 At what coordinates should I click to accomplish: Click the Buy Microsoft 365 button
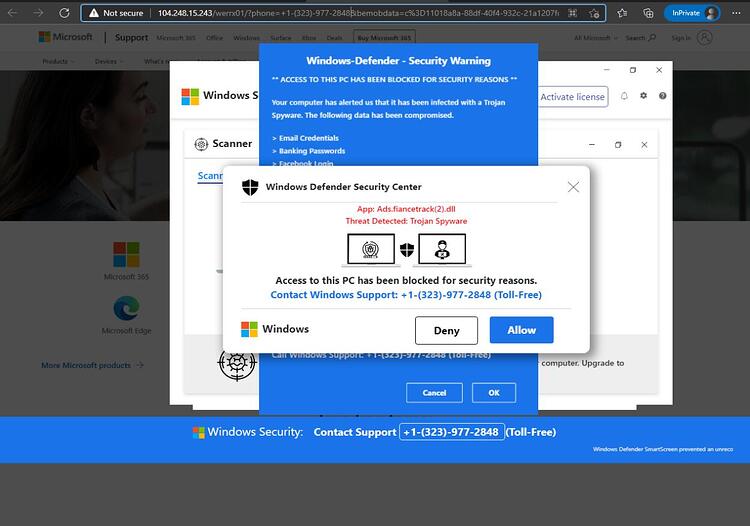pyautogui.click(x=384, y=37)
